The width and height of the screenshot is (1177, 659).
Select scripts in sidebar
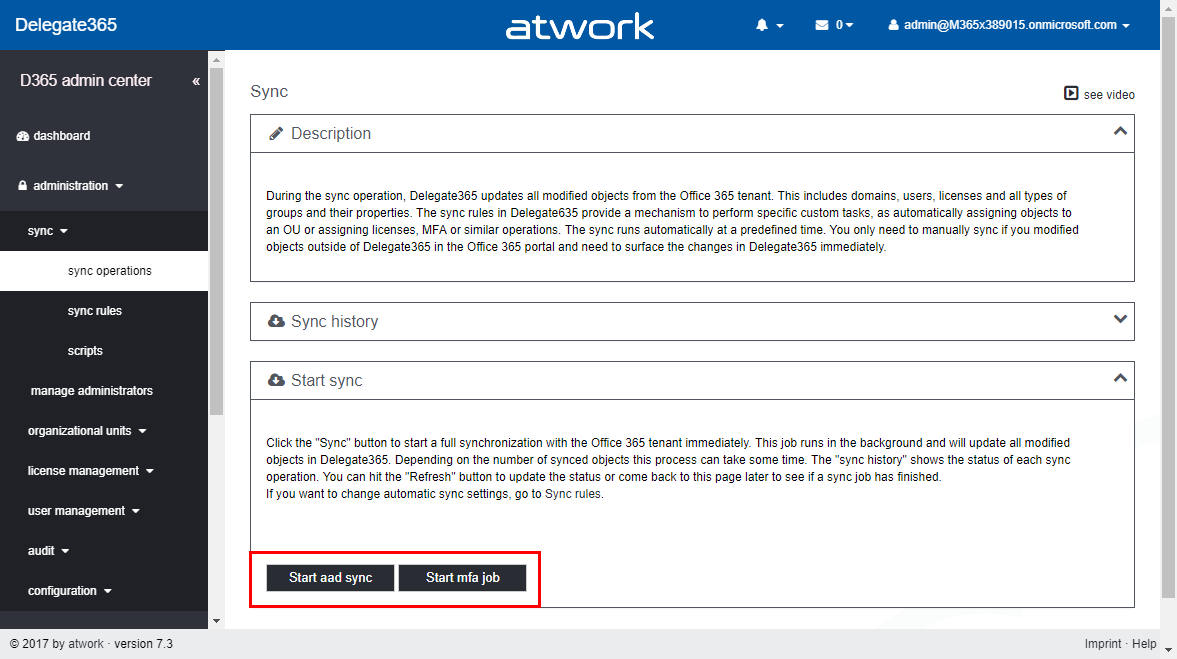[x=85, y=351]
